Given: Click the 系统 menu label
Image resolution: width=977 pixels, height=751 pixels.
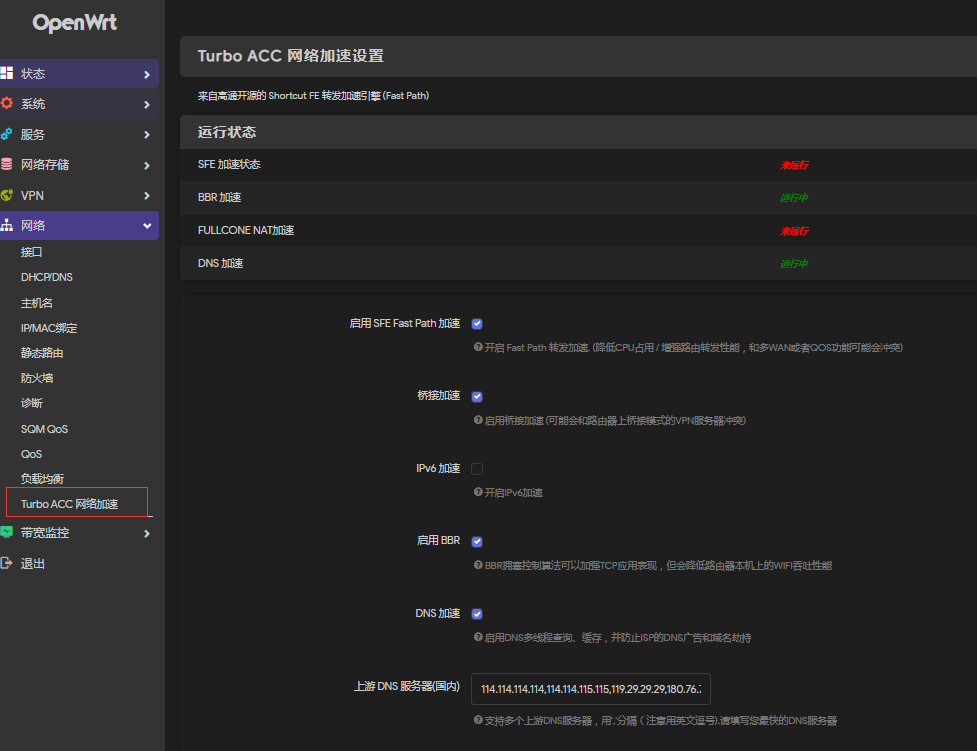Looking at the screenshot, I should pyautogui.click(x=33, y=104).
